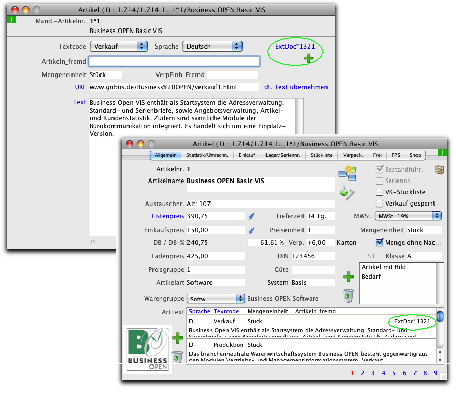Image resolution: width=456 pixels, height=395 pixels.
Task: Click the pen icon beside Listenpreis
Action: [252, 216]
